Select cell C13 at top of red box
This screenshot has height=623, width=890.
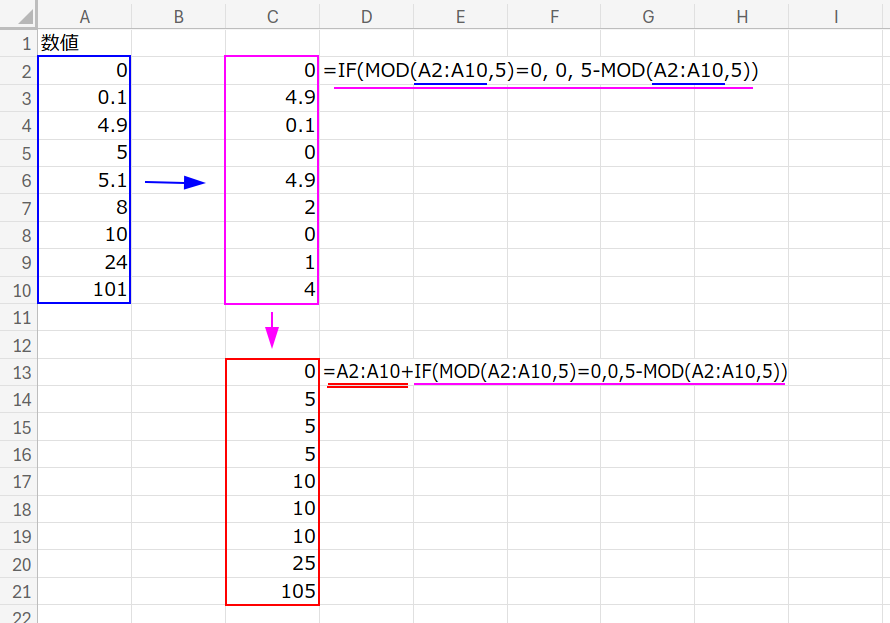point(272,373)
